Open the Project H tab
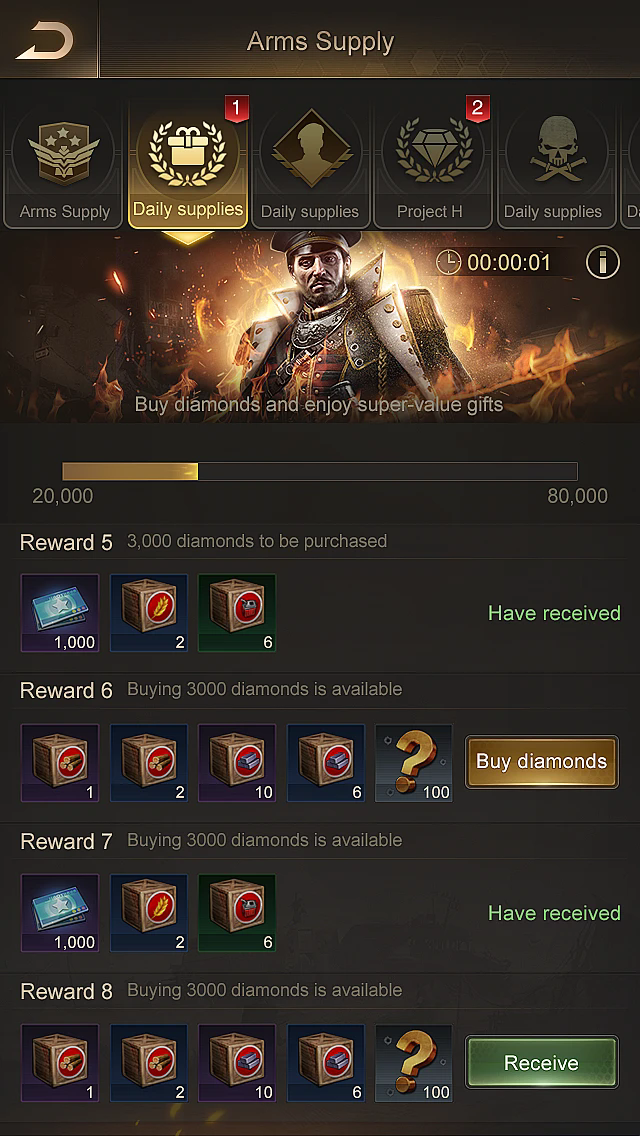 pos(430,167)
